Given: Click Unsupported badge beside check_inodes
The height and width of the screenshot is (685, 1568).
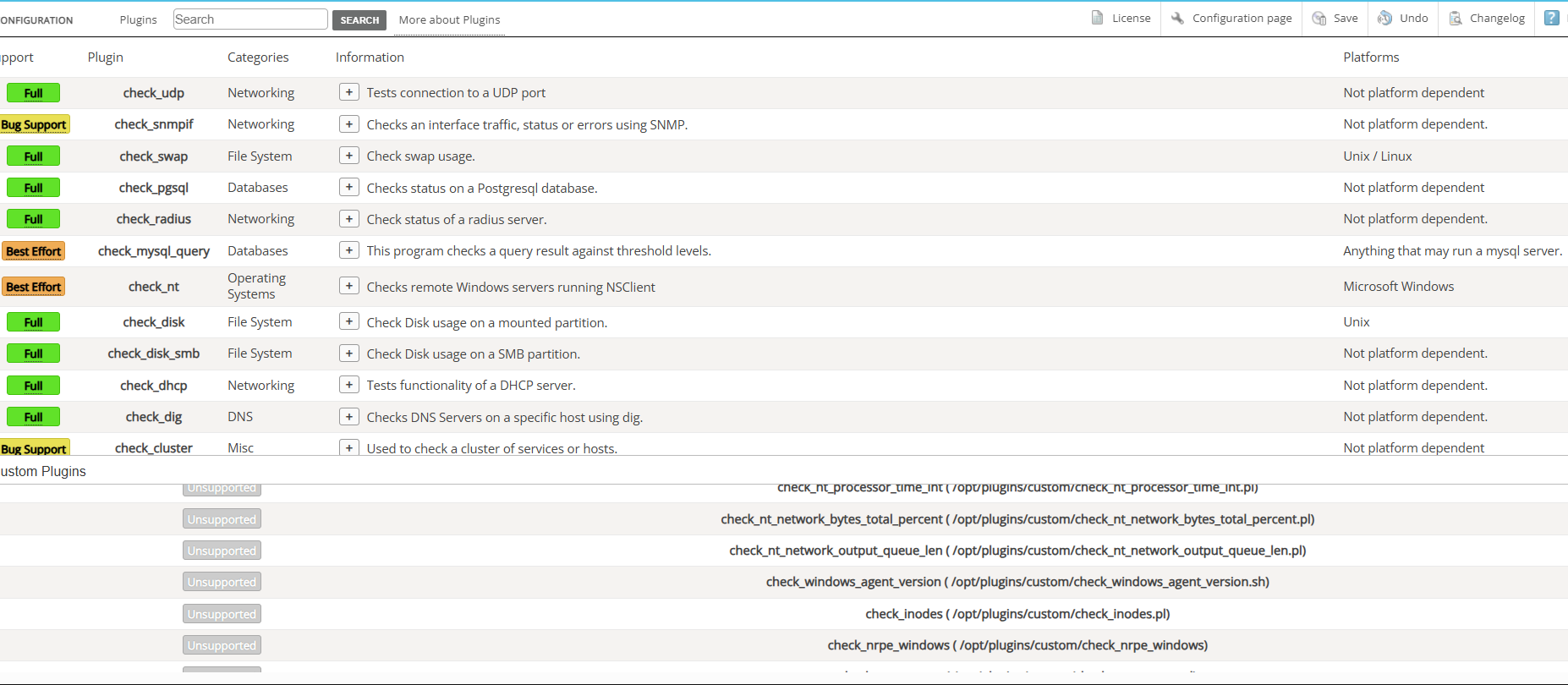Looking at the screenshot, I should click(222, 614).
